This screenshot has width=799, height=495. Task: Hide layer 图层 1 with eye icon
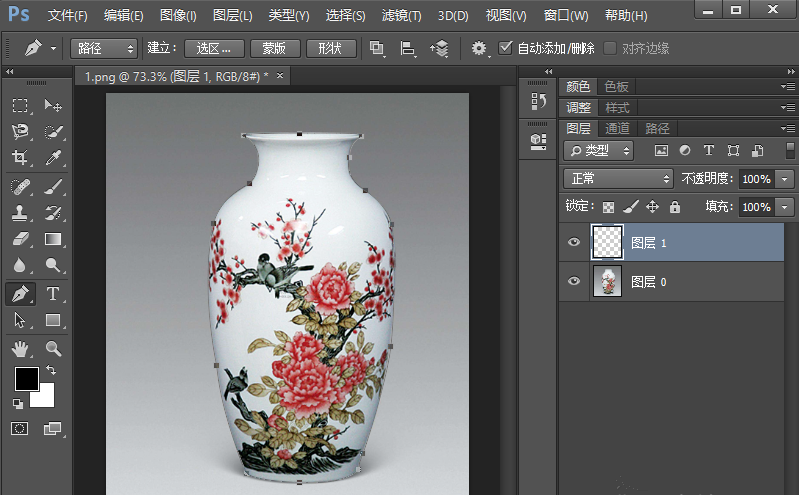coord(574,242)
